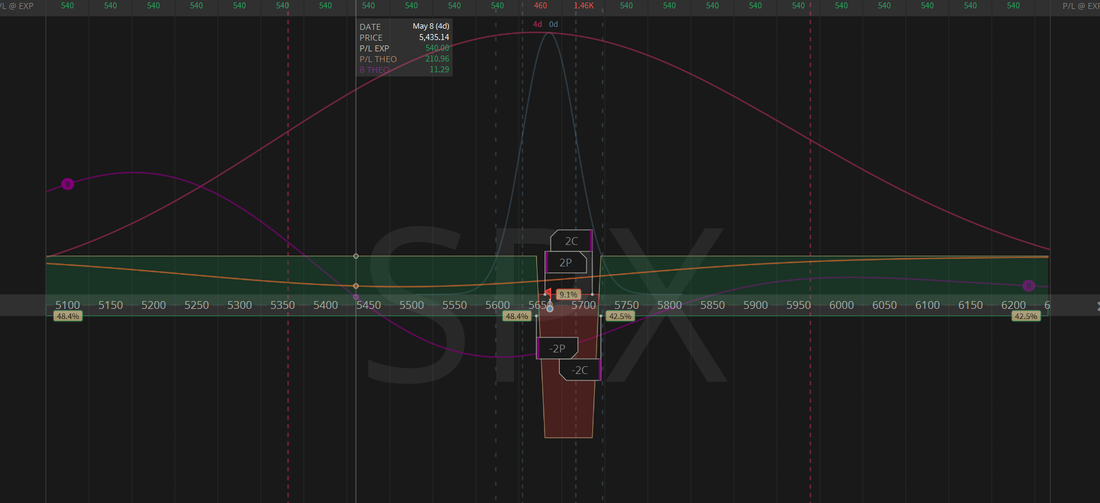Click the diamond crosshair point on expiry line
Screen dimensions: 1100x503
(x=356, y=256)
